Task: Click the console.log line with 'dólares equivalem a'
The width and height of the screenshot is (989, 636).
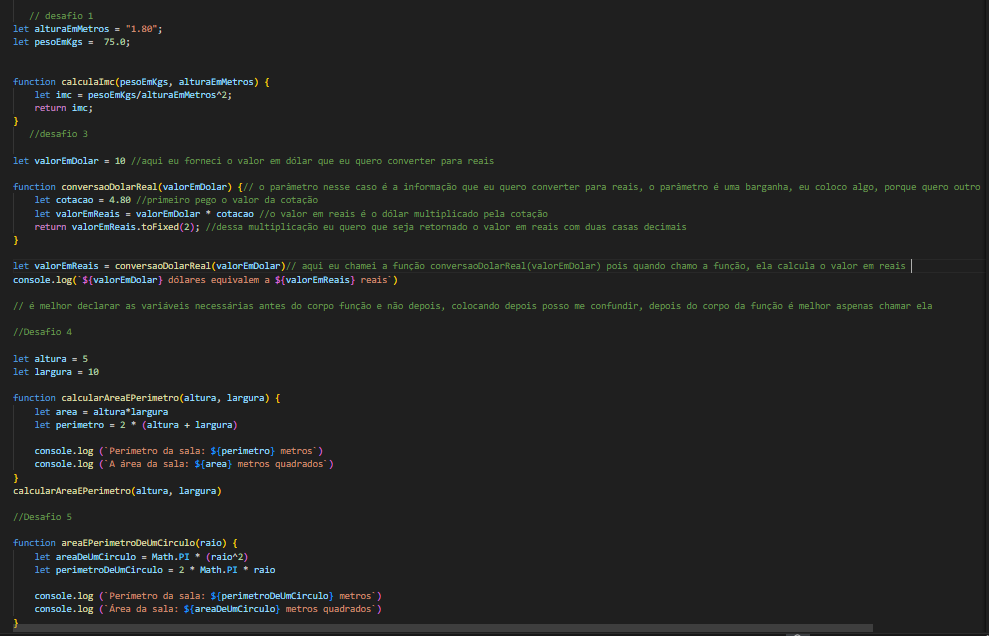Action: pyautogui.click(x=206, y=280)
